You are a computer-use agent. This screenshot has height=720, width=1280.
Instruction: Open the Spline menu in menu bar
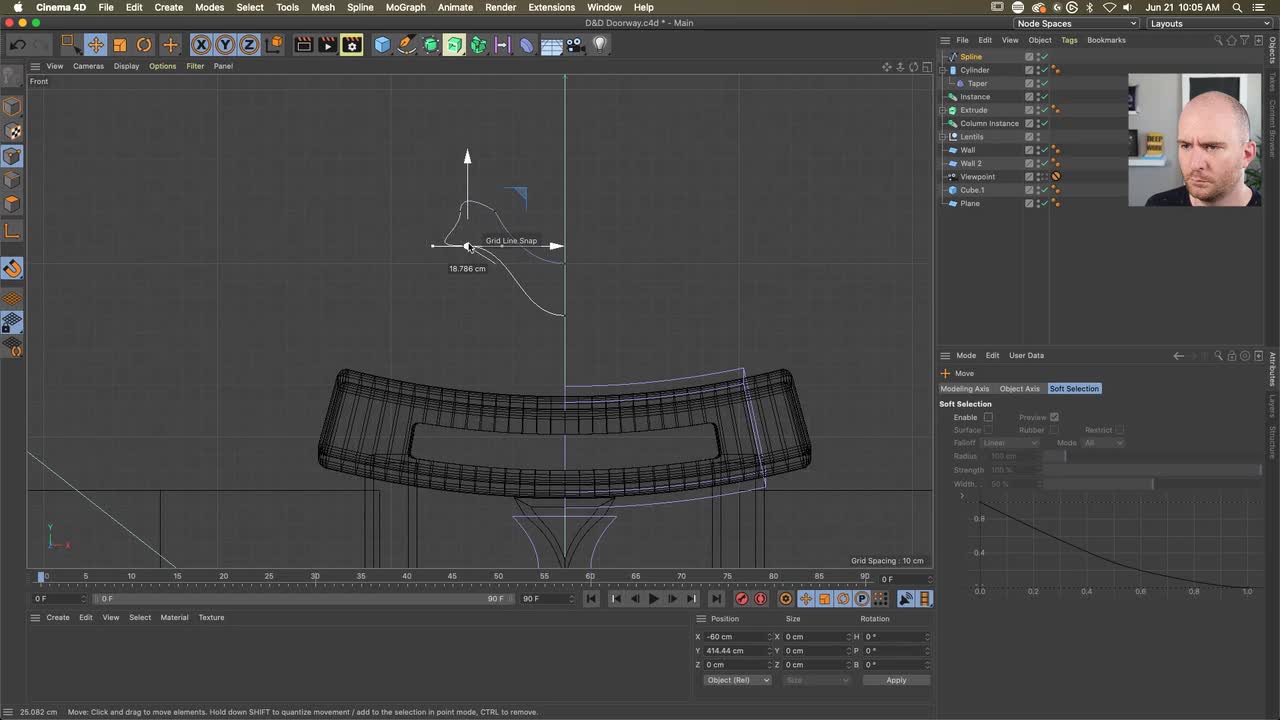pyautogui.click(x=360, y=7)
